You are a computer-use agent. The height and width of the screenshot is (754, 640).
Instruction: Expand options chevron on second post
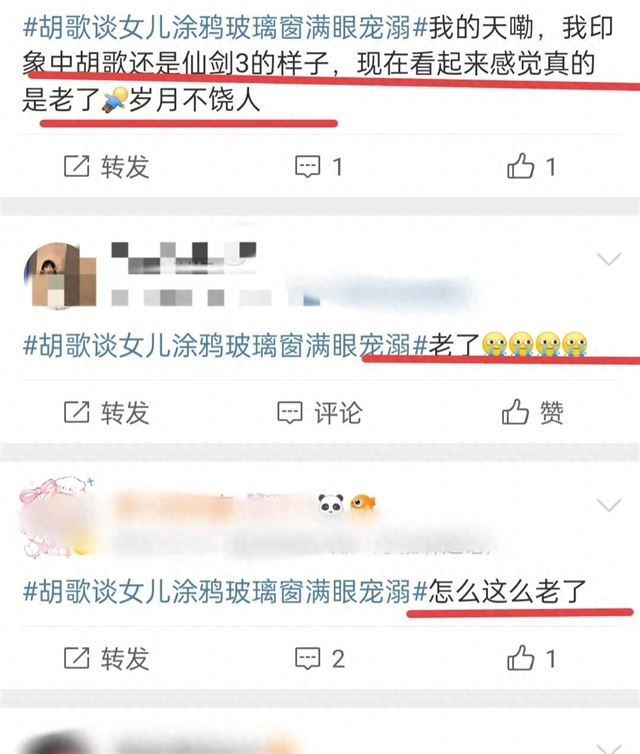609,259
